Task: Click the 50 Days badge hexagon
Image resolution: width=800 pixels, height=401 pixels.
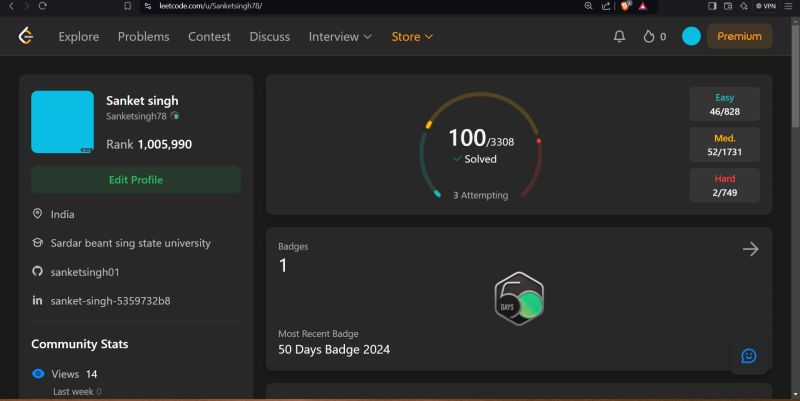Action: [519, 298]
